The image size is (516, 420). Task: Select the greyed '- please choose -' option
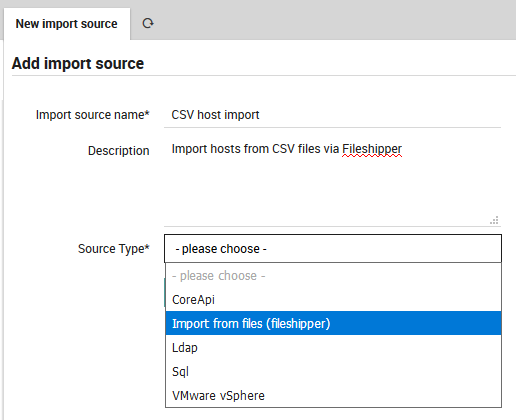tap(333, 276)
